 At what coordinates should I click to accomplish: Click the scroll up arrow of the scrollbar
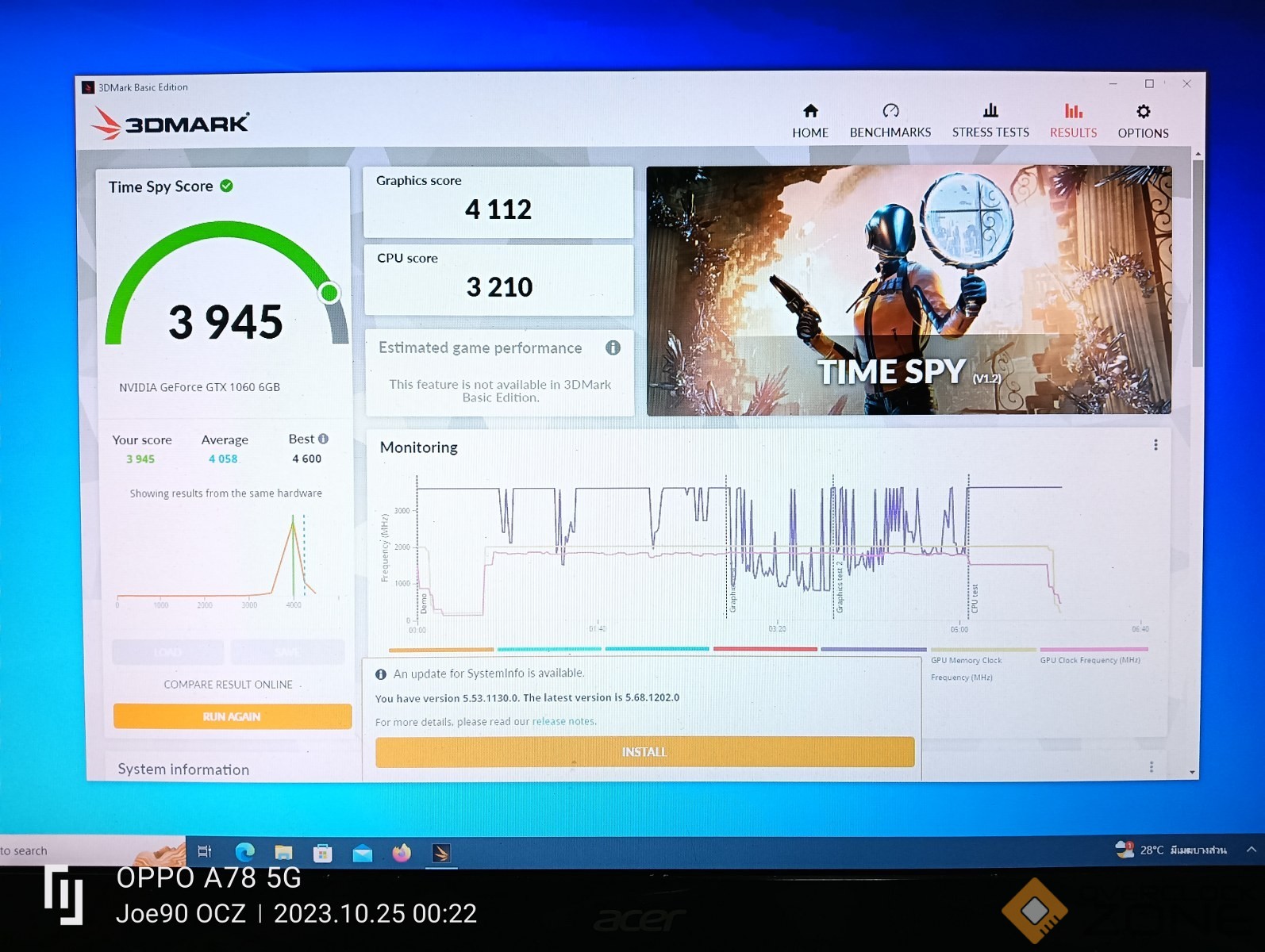(x=1198, y=153)
